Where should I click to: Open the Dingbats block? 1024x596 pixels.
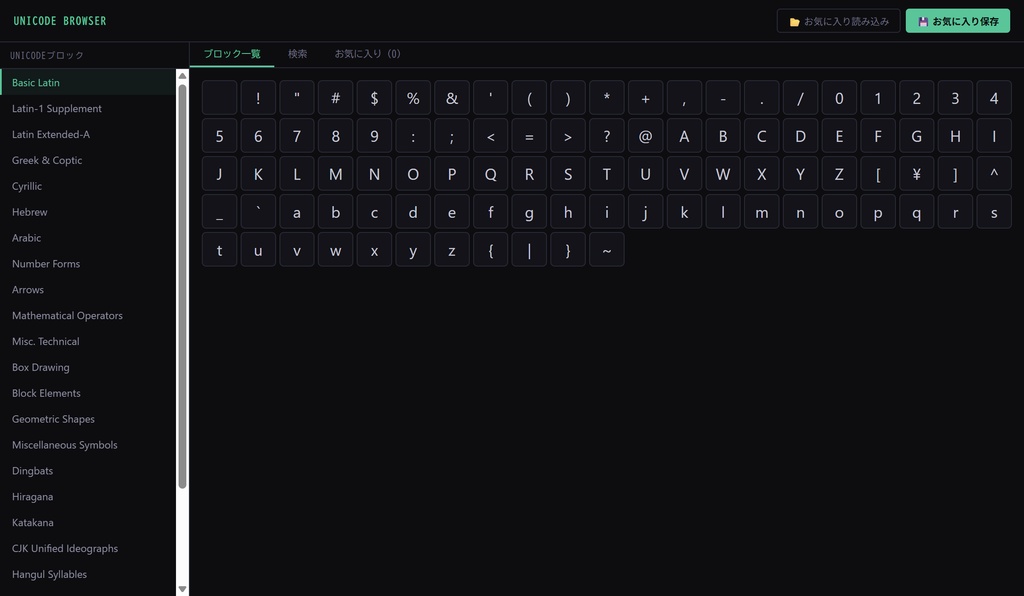point(88,471)
